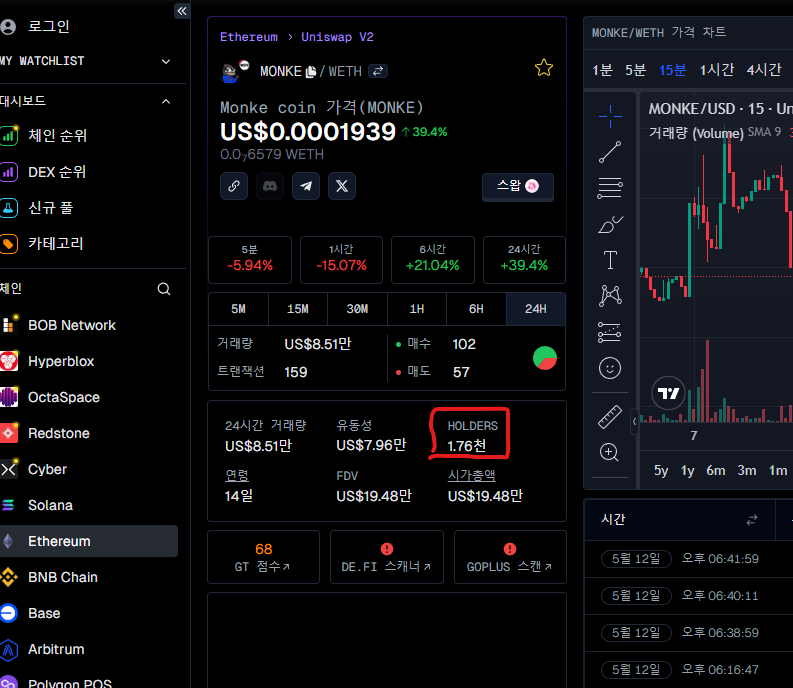
Task: Click the 시가총액 market cap link
Action: 471,476
